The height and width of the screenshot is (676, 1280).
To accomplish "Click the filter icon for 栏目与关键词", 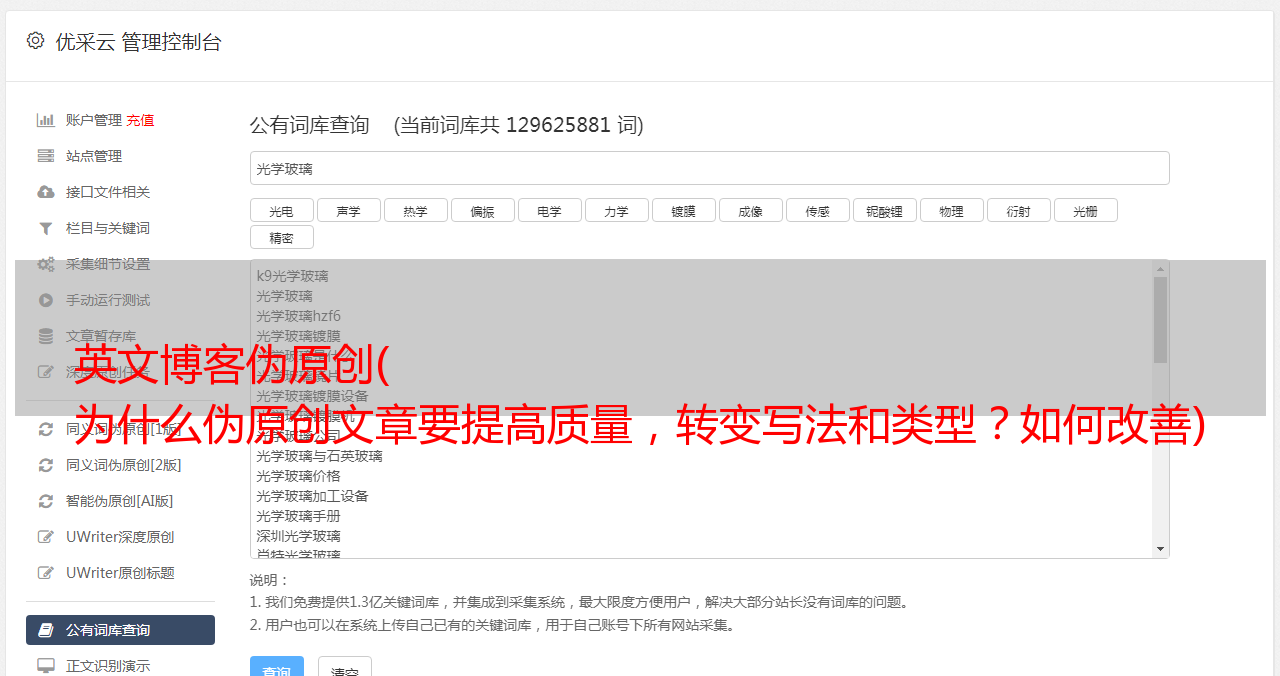I will coord(46,228).
